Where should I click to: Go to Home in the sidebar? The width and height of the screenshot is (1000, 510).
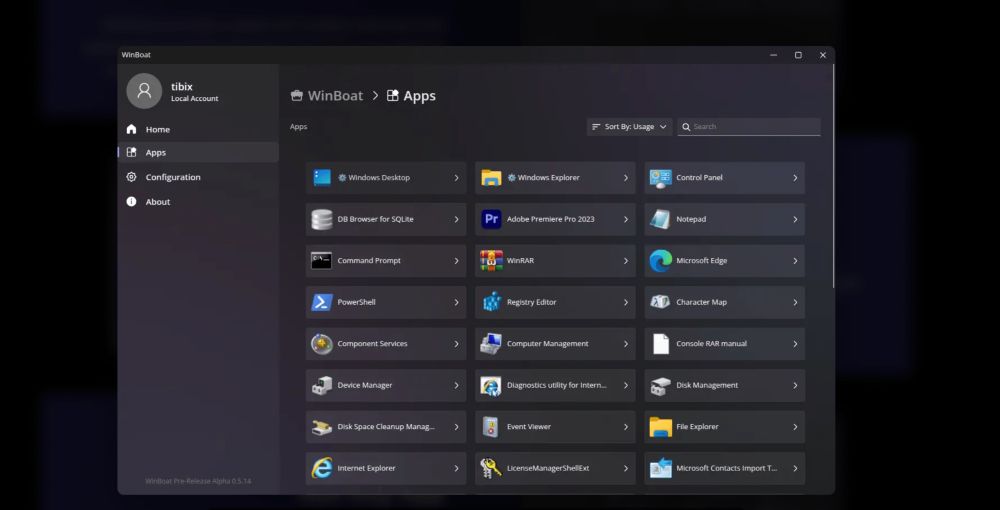point(198,129)
